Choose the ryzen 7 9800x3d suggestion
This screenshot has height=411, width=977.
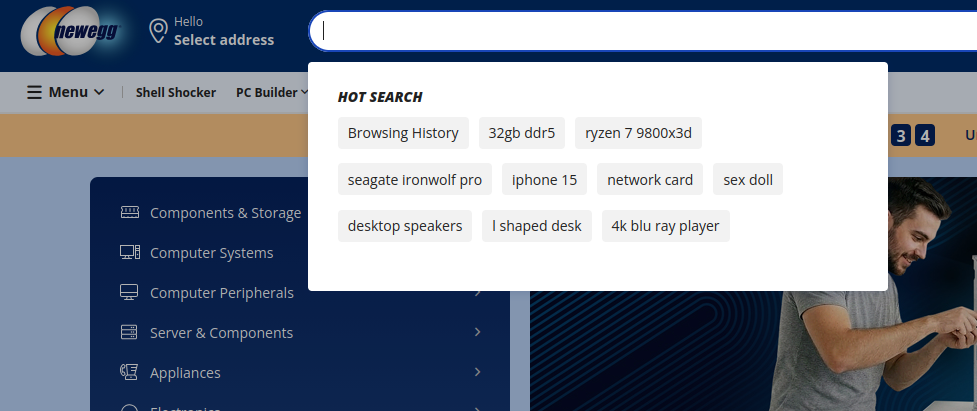(x=638, y=133)
